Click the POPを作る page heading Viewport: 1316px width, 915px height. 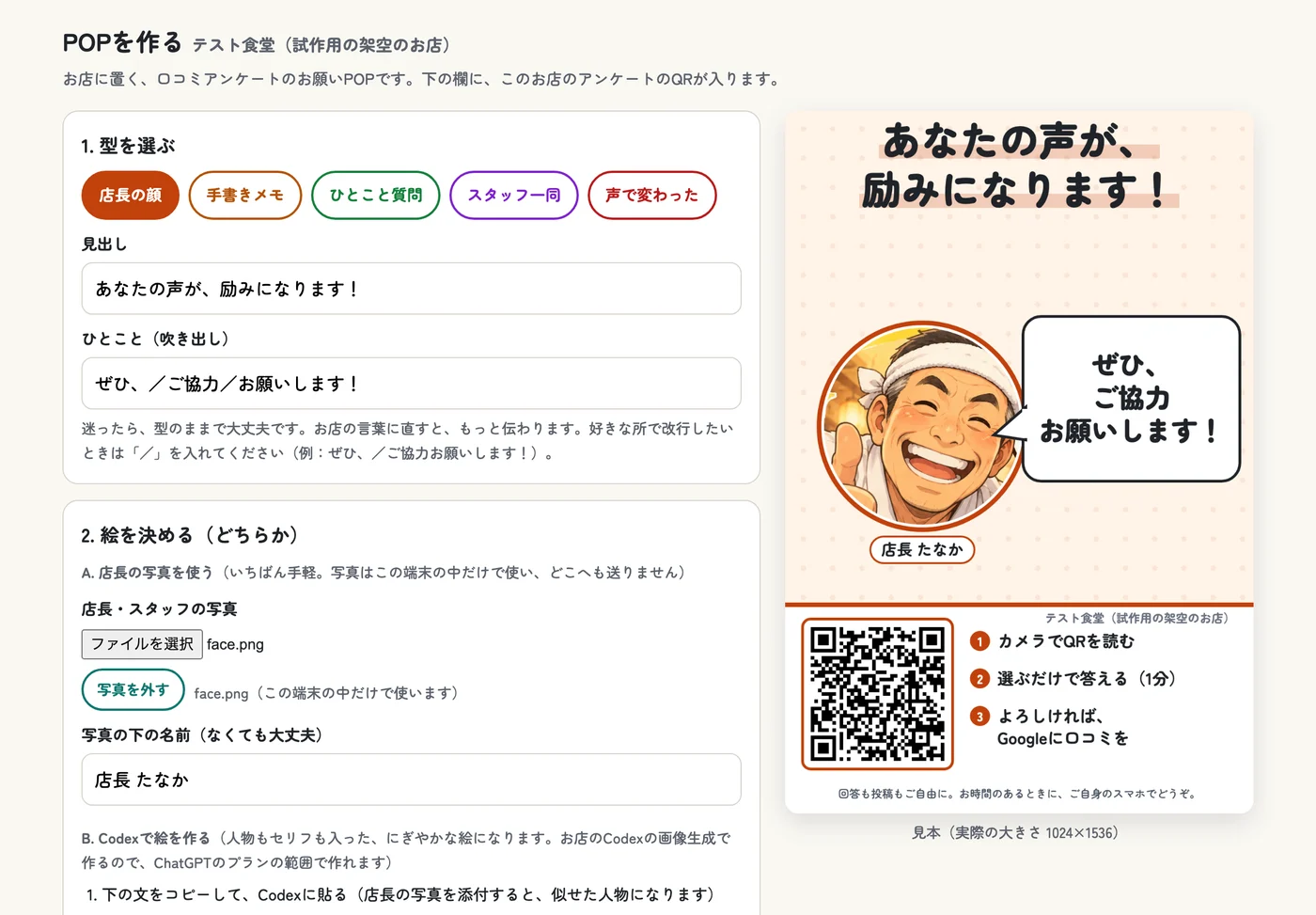(122, 43)
